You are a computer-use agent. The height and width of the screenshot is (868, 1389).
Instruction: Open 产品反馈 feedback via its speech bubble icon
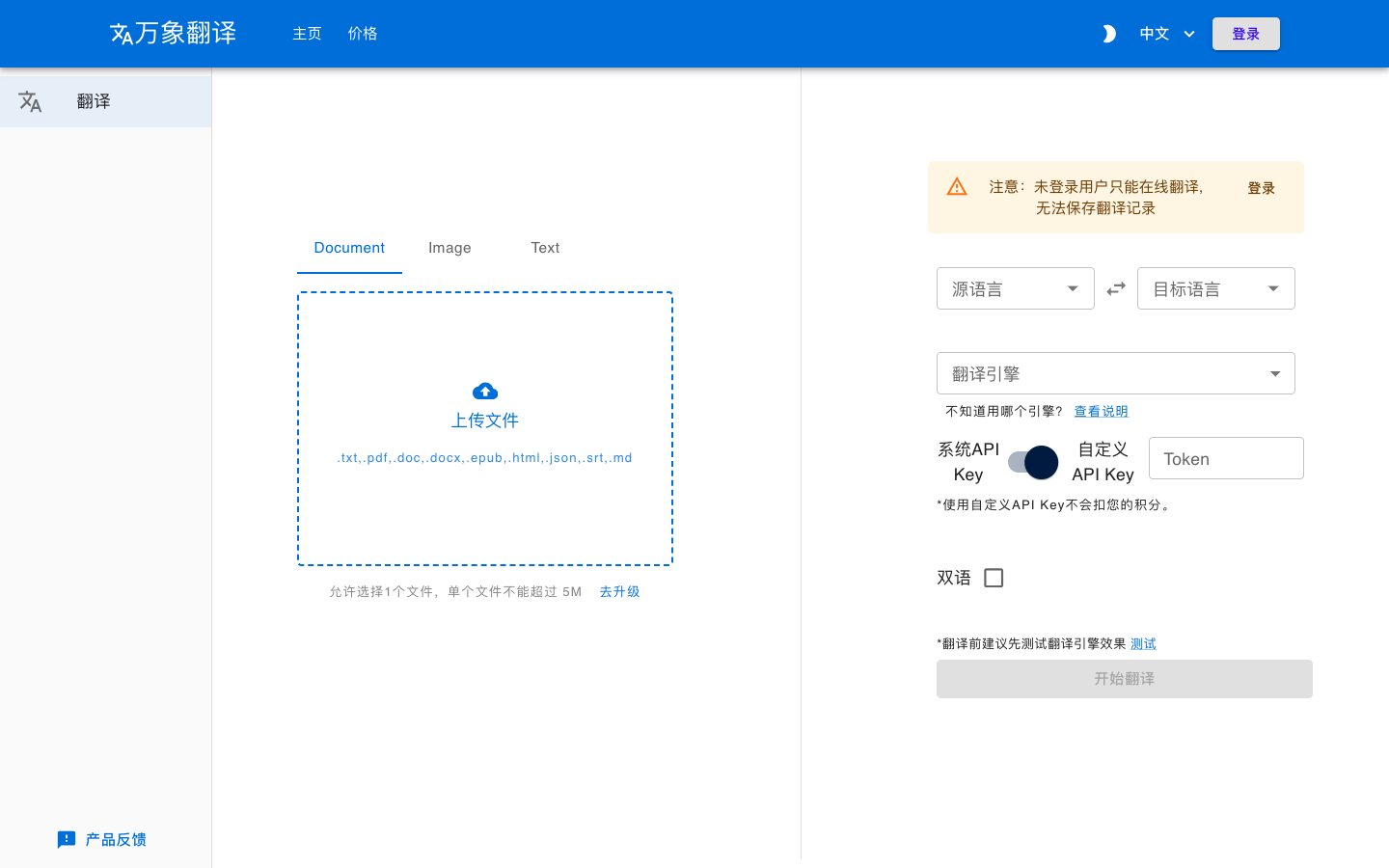point(66,839)
